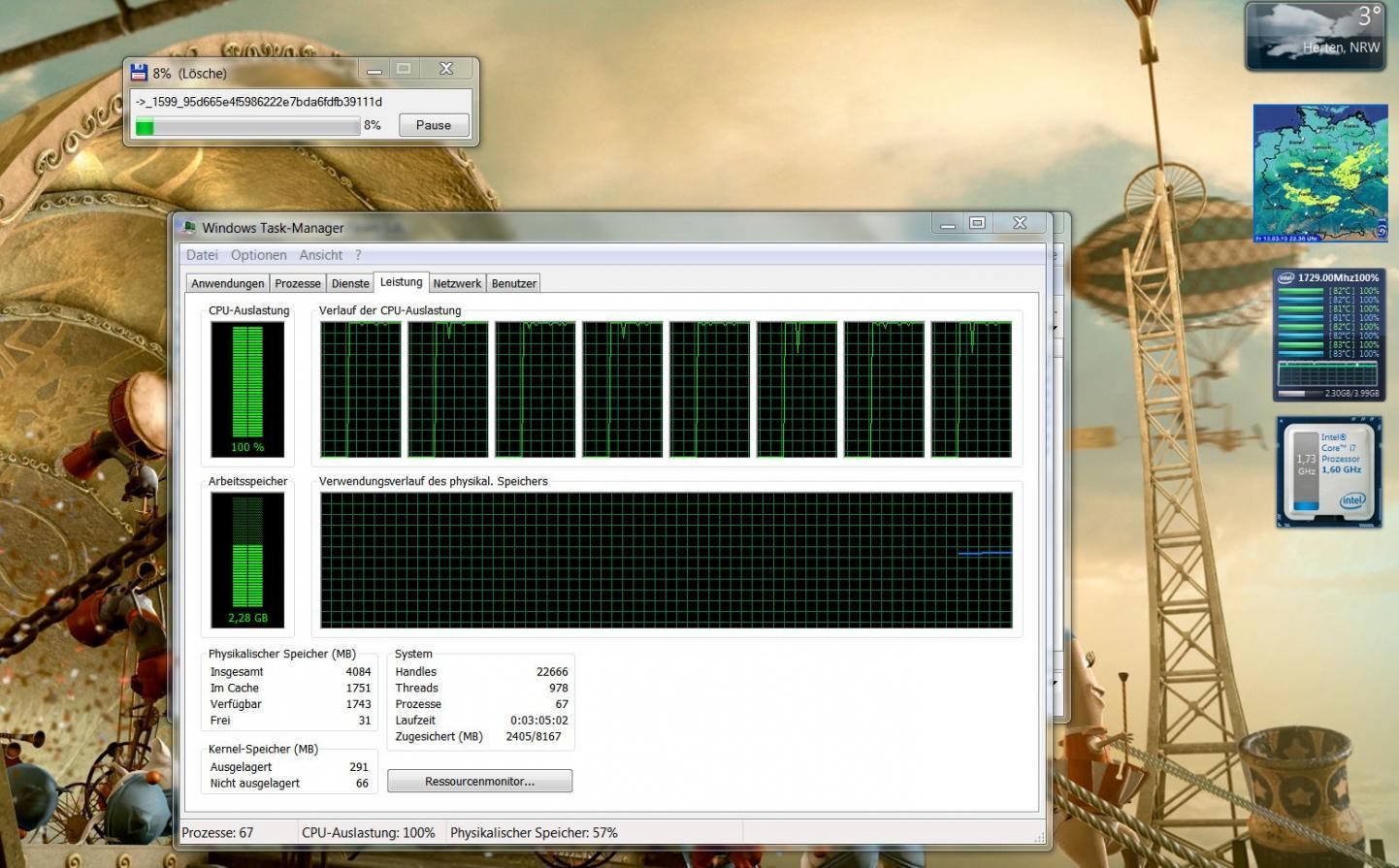The height and width of the screenshot is (868, 1399).
Task: Click the Handles value 22666
Action: (552, 671)
